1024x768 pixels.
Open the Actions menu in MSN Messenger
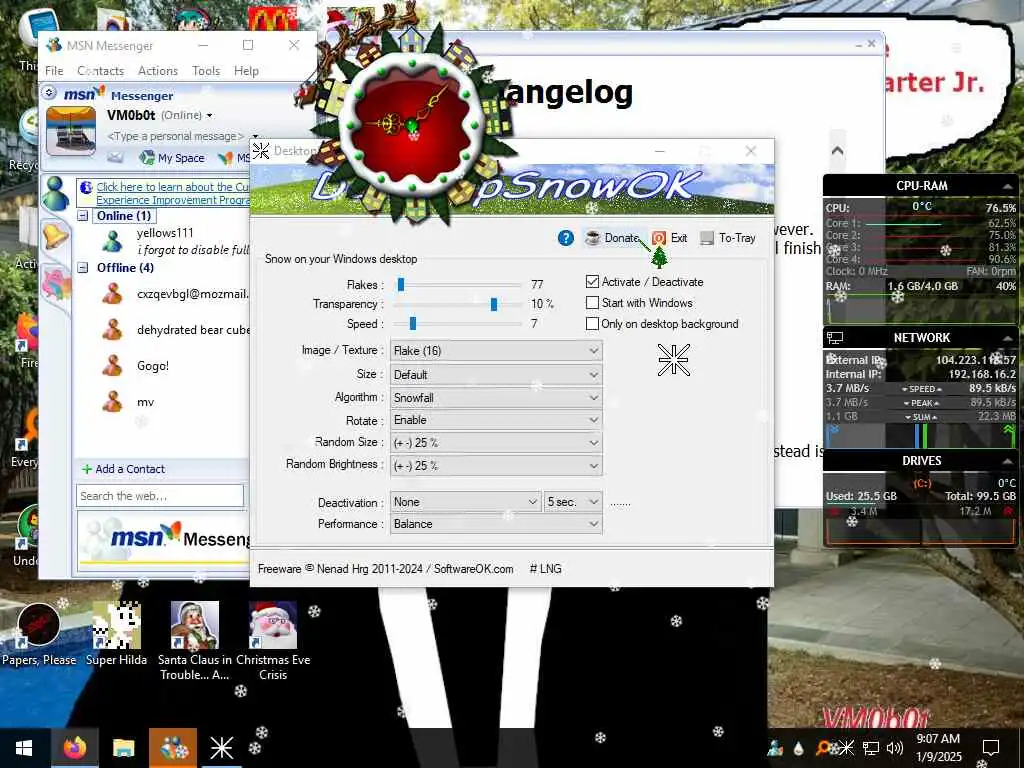click(x=157, y=71)
